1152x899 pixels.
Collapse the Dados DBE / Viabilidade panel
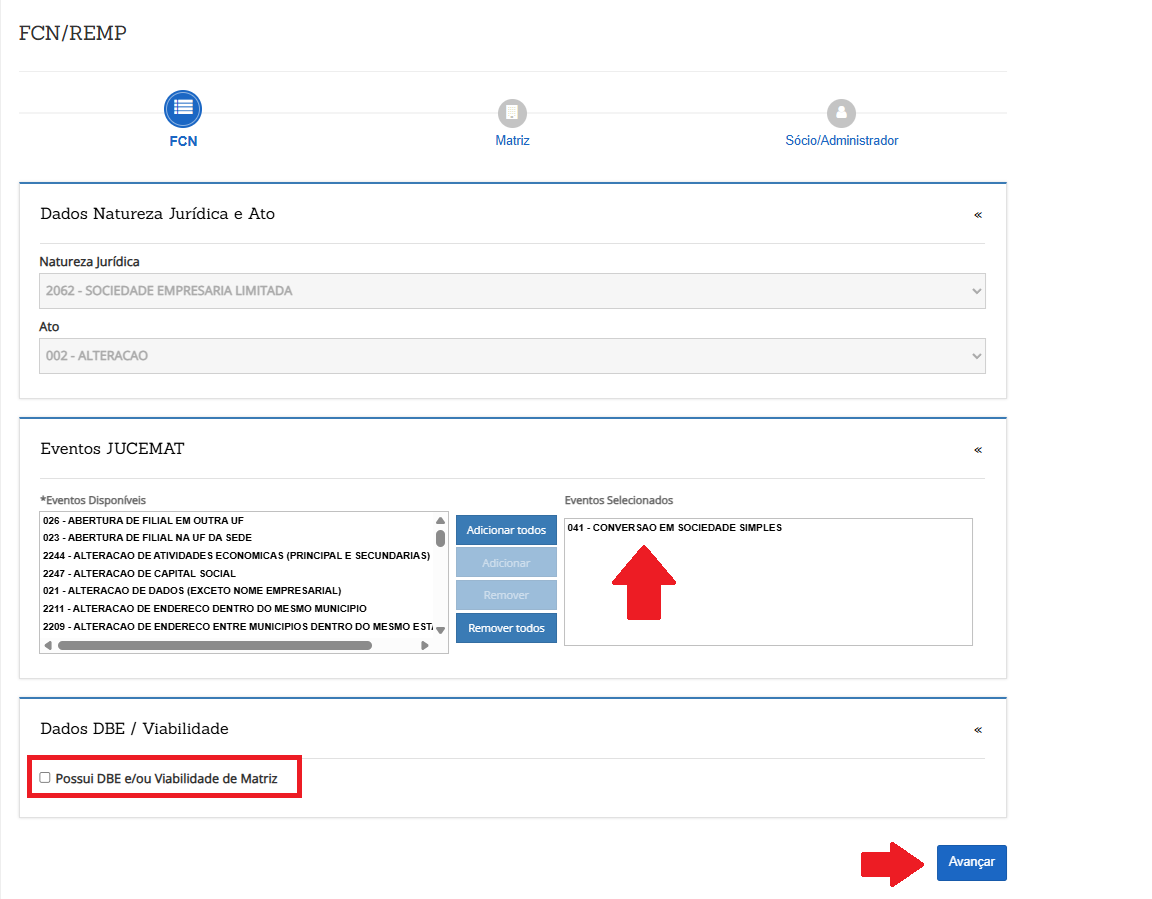pyautogui.click(x=977, y=730)
